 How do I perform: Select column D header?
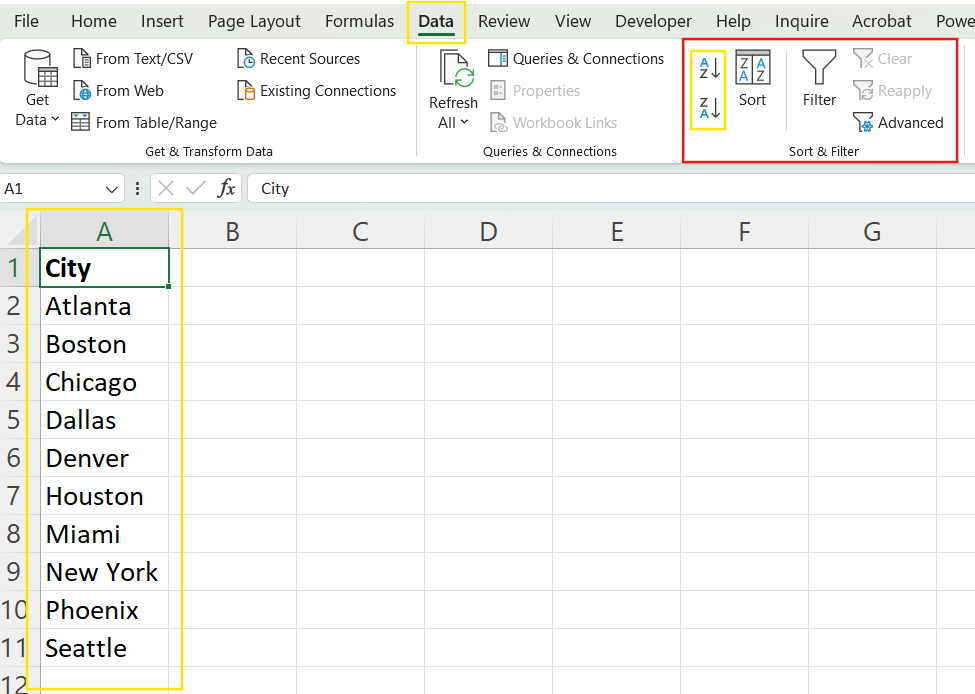(489, 232)
